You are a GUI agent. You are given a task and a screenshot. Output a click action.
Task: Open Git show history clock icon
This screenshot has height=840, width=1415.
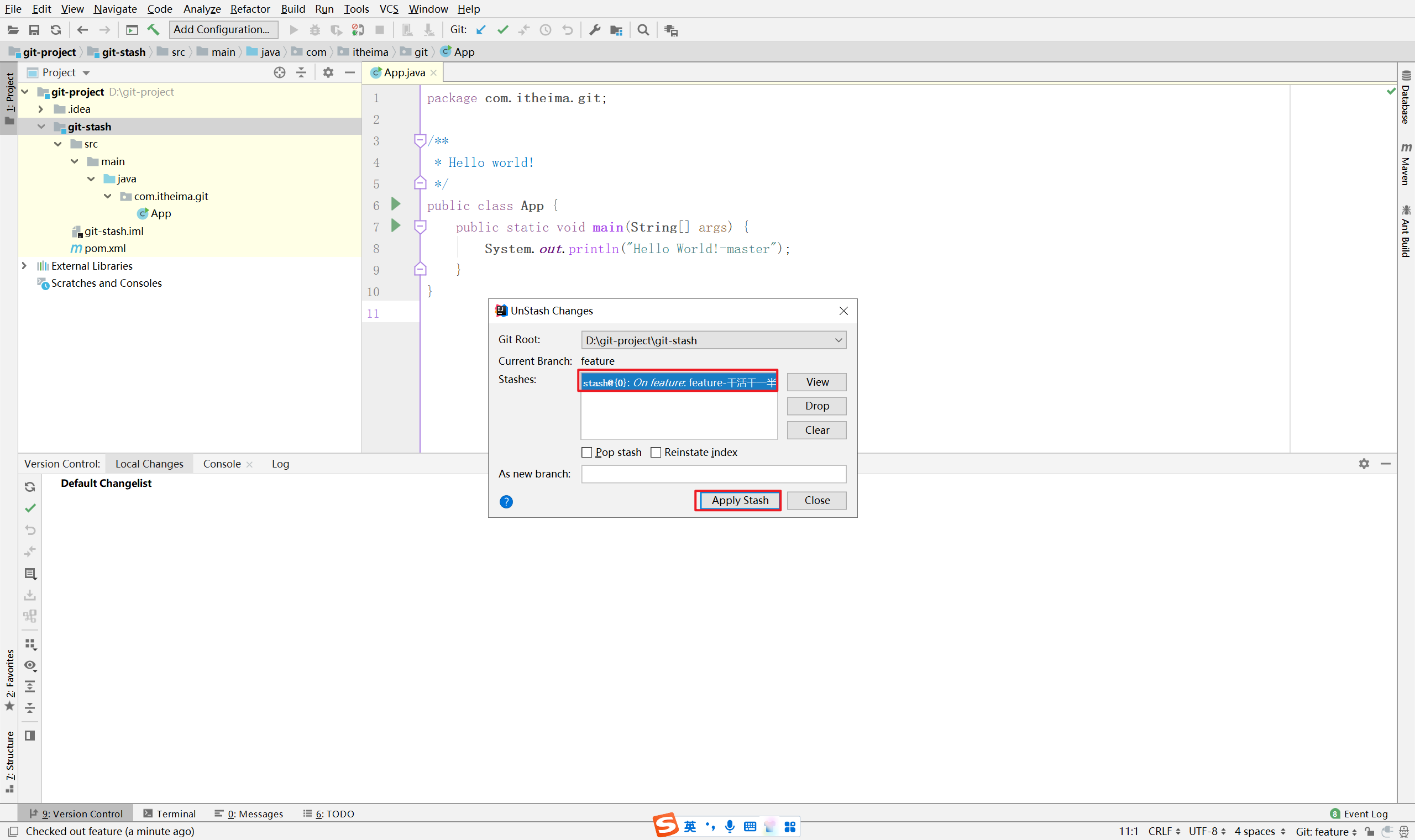[x=545, y=30]
